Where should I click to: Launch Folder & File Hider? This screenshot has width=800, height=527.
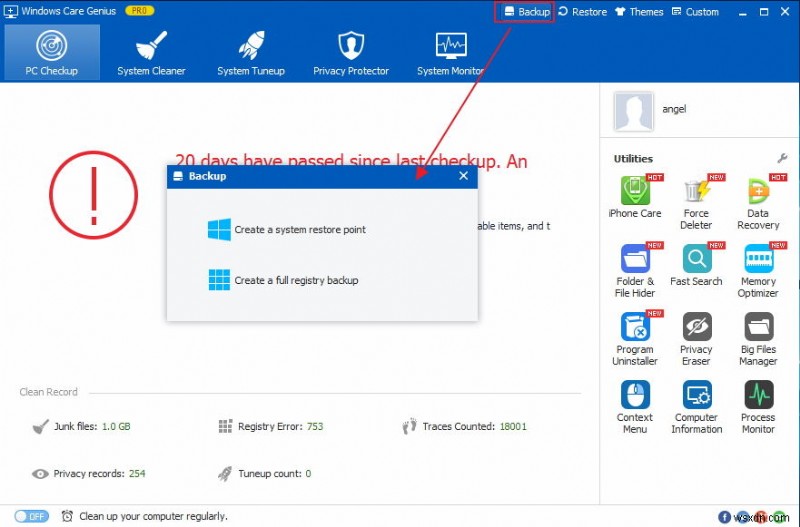(x=635, y=270)
